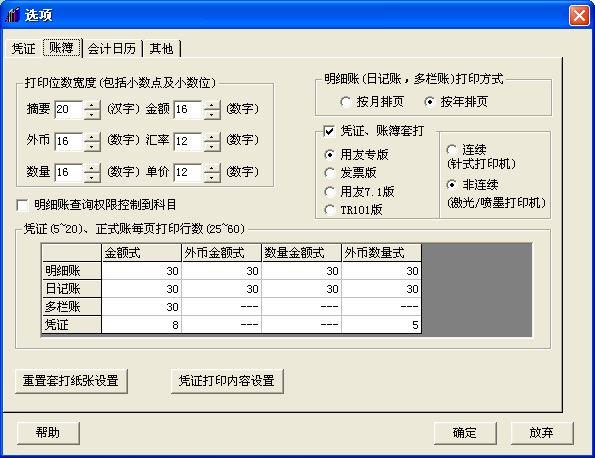Click 重置套打纸张设置 button
Screen dimensions: 595x458
coord(71,381)
